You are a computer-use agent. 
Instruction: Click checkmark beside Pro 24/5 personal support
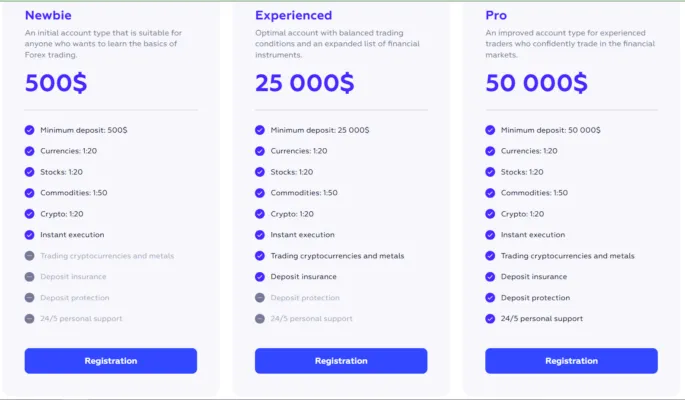point(490,319)
